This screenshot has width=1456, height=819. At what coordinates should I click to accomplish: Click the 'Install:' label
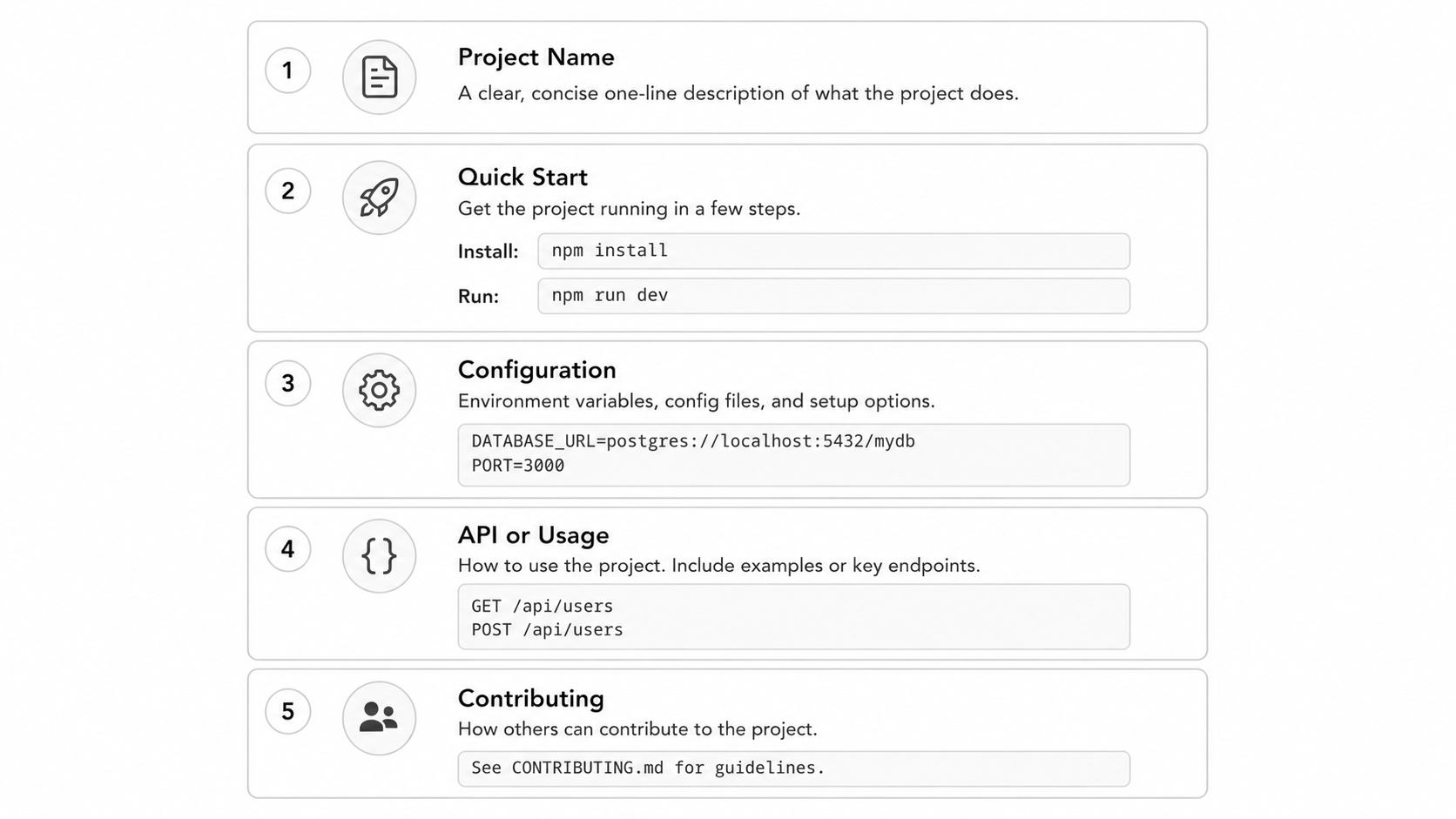coord(488,252)
